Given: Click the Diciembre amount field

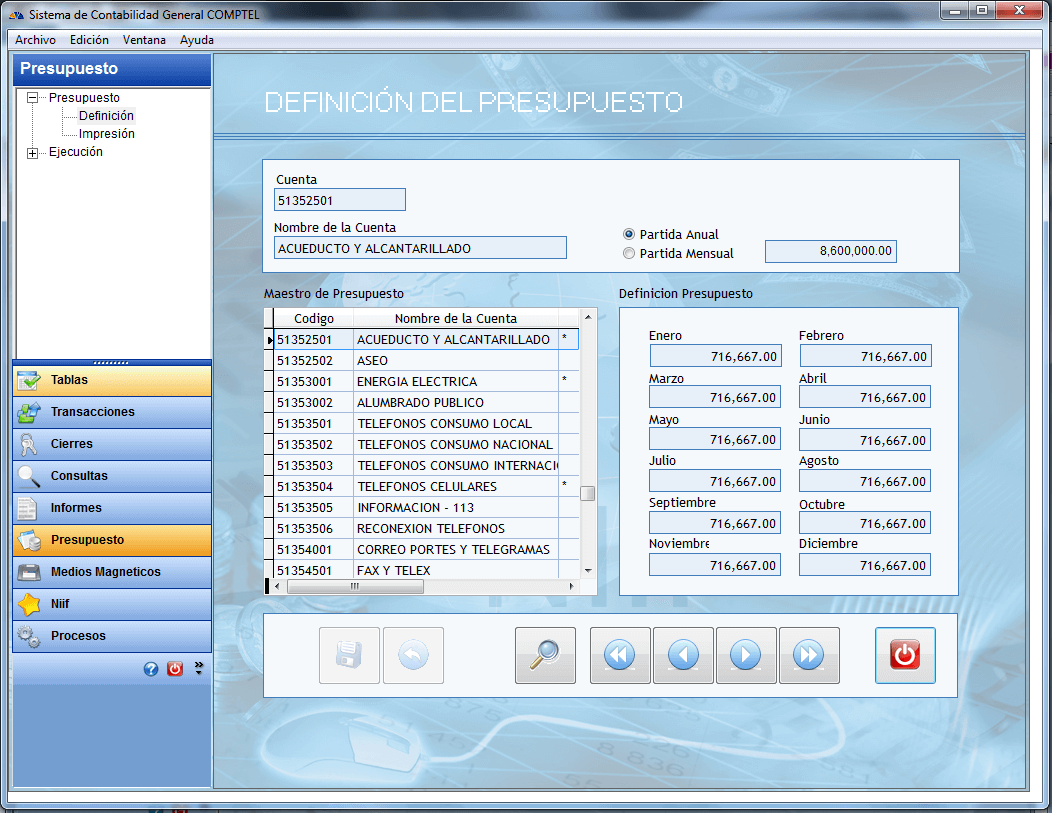Looking at the screenshot, I should [865, 565].
